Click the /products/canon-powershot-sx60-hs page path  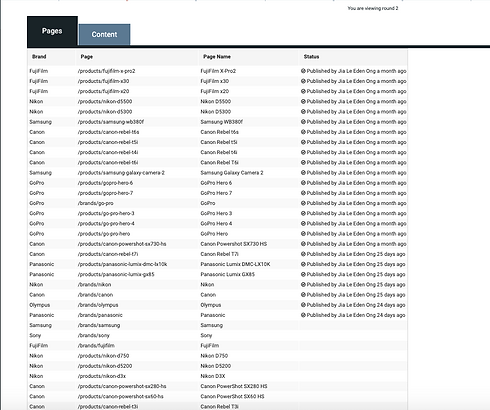pos(121,396)
